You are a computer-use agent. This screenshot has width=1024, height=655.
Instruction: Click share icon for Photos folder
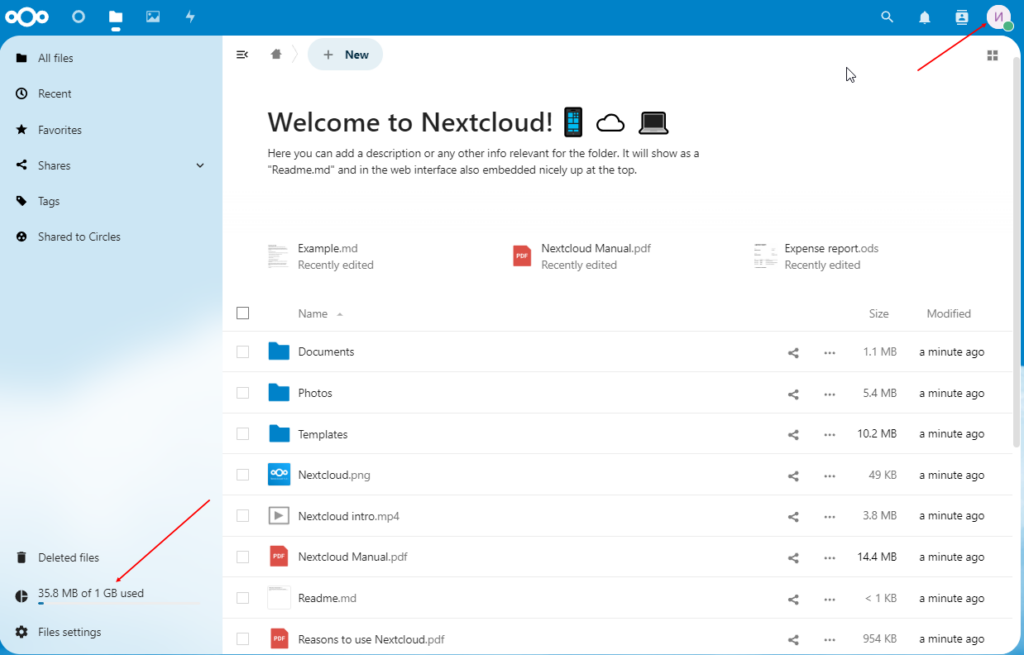pos(793,394)
